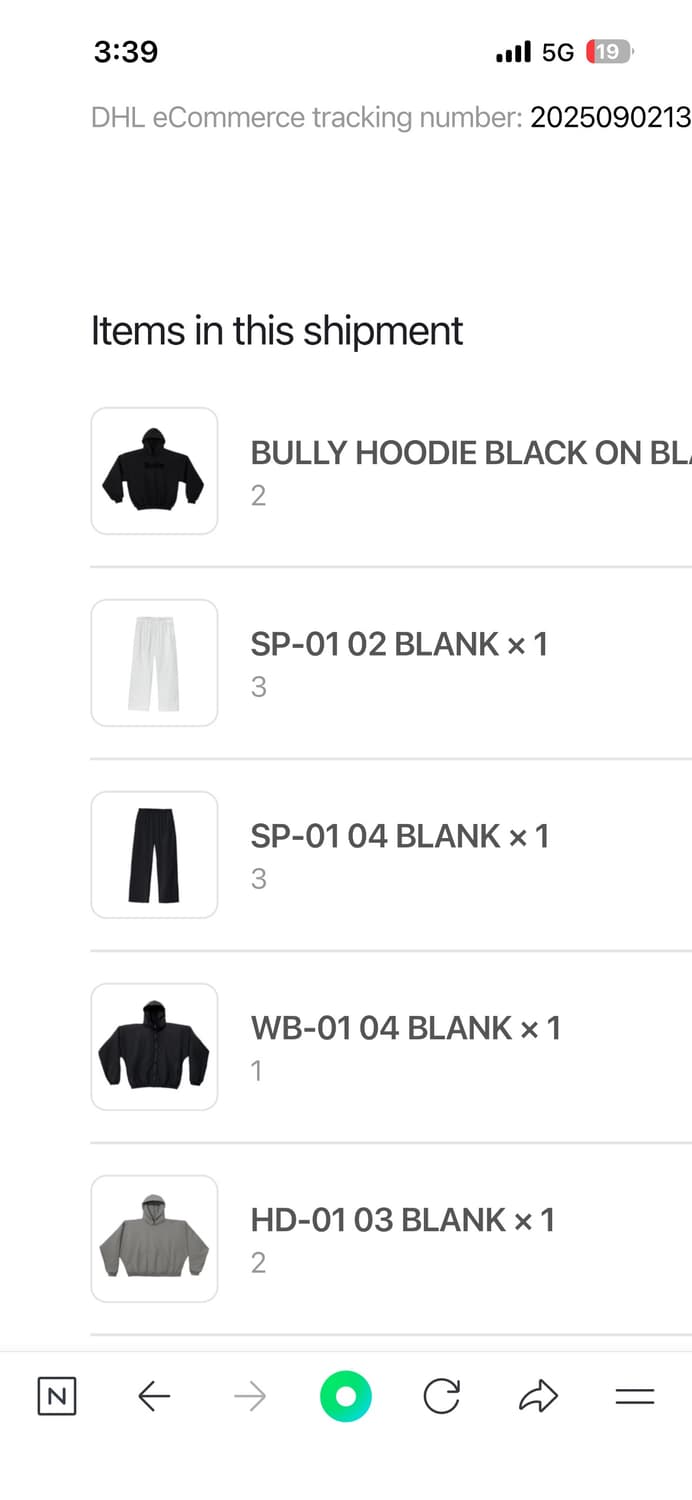Open the hamburger menu icon

pos(633,1396)
